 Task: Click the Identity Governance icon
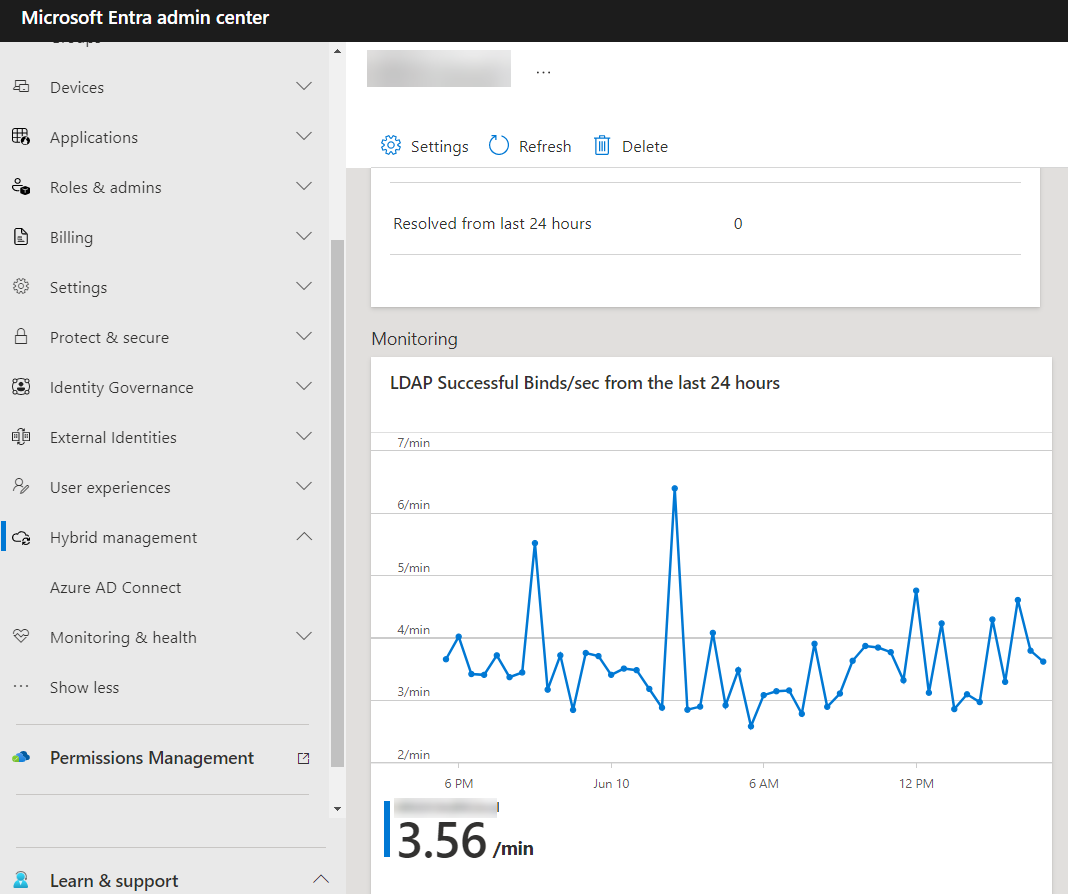coord(21,387)
